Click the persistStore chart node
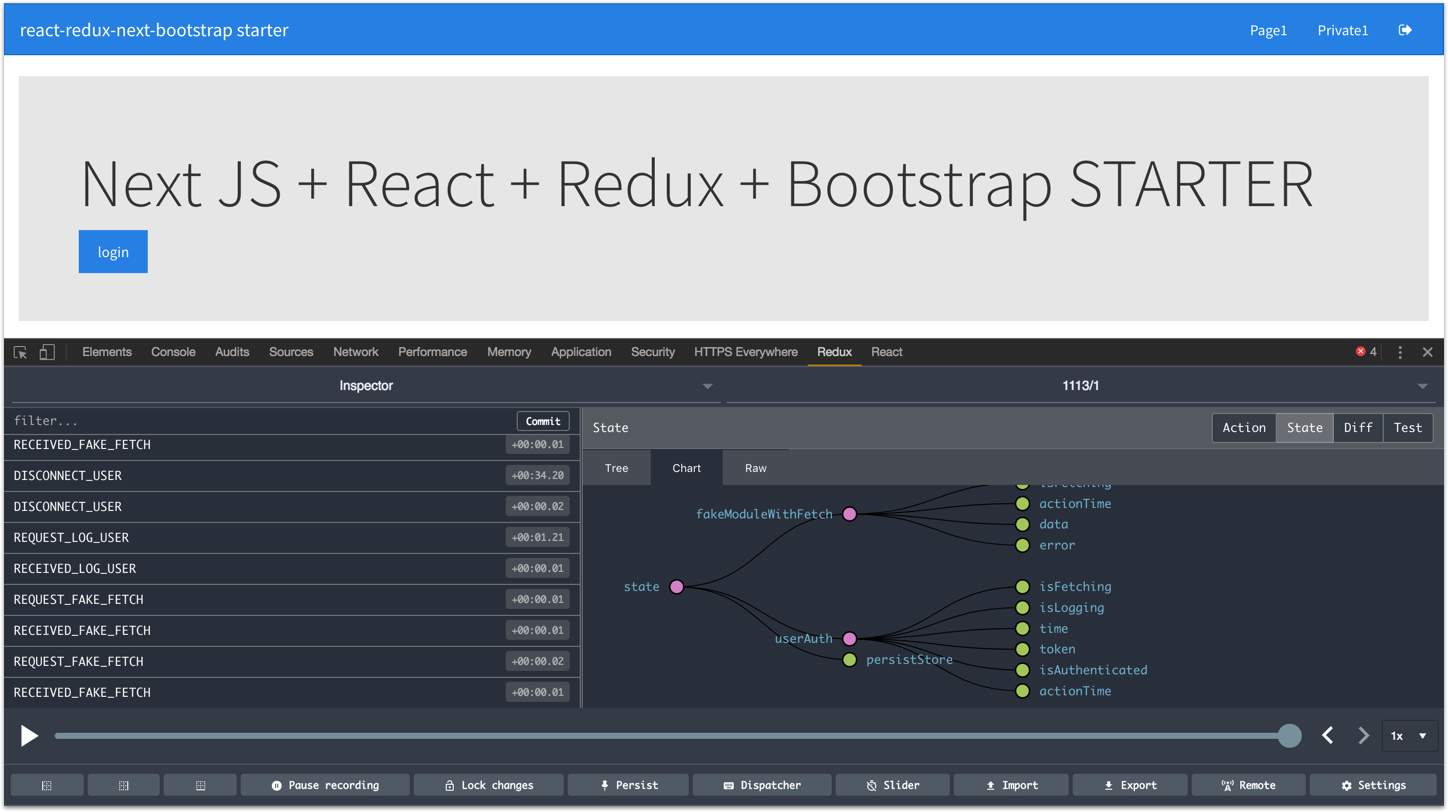The width and height of the screenshot is (1448, 812). point(849,660)
